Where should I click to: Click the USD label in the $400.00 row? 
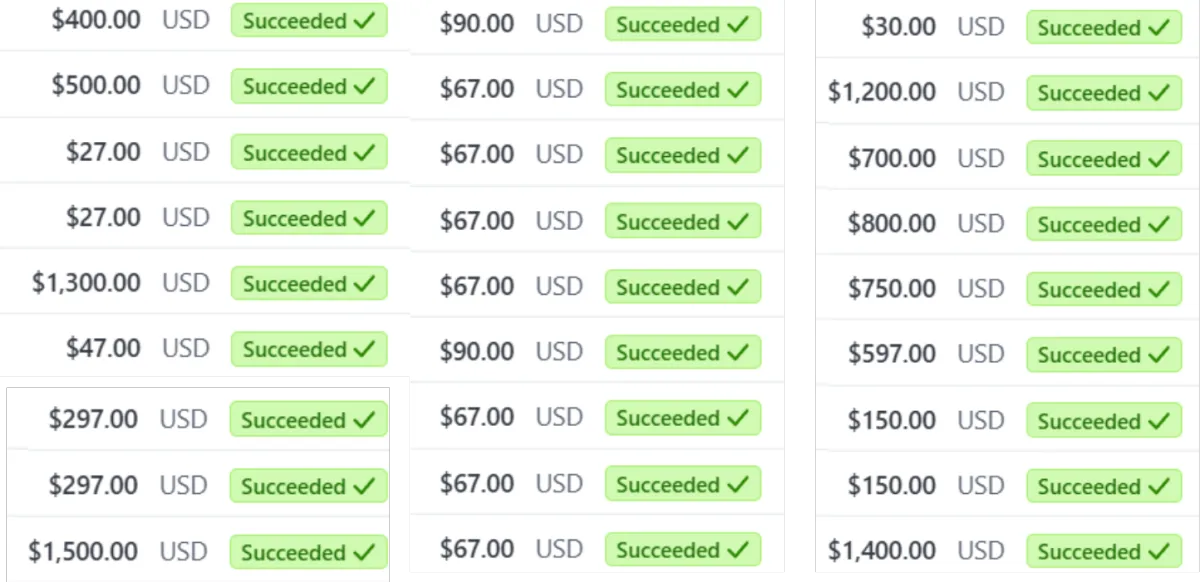click(x=186, y=20)
